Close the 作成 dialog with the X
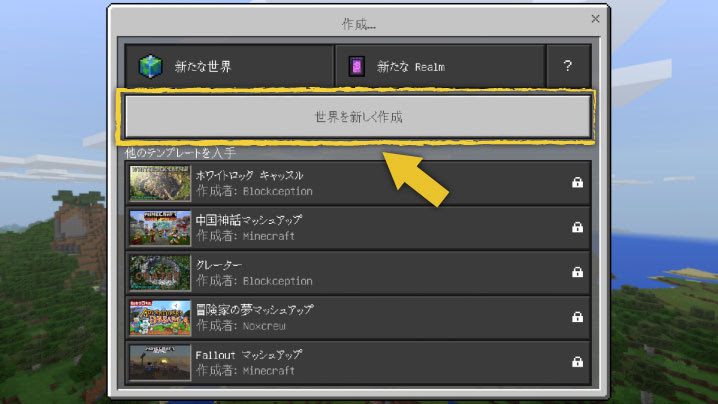This screenshot has width=718, height=404. [x=595, y=19]
